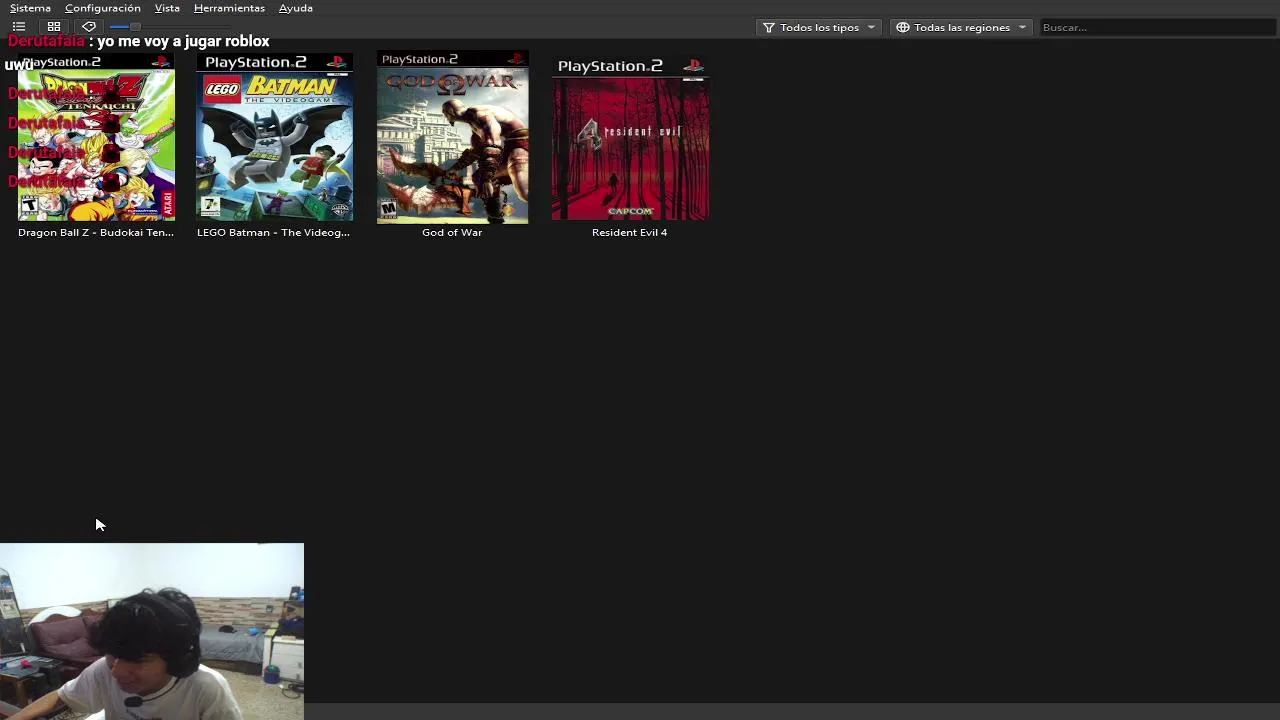This screenshot has width=1280, height=720.
Task: Click the 'Resident Evil 4' title text
Action: (x=629, y=232)
